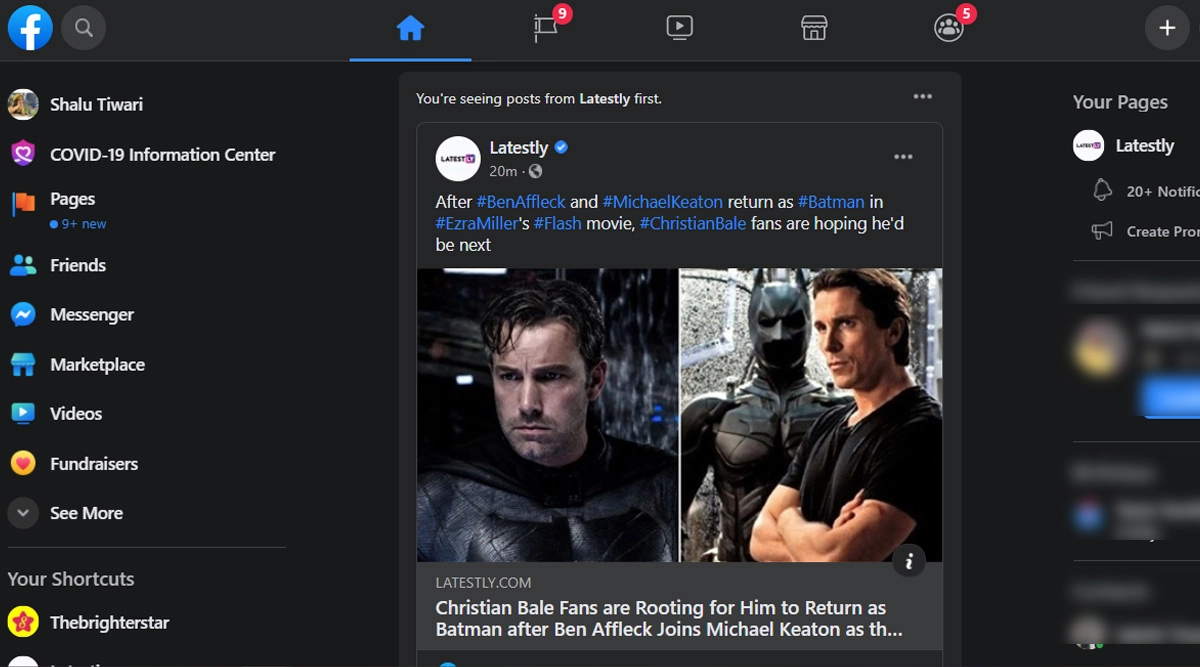Open the Groups icon with 5 badge
Image resolution: width=1200 pixels, height=667 pixels.
pyautogui.click(x=948, y=29)
